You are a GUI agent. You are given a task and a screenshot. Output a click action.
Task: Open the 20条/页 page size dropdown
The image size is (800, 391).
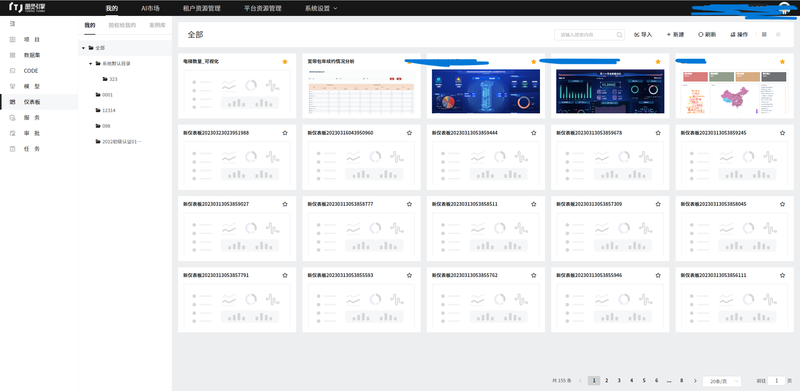[721, 381]
